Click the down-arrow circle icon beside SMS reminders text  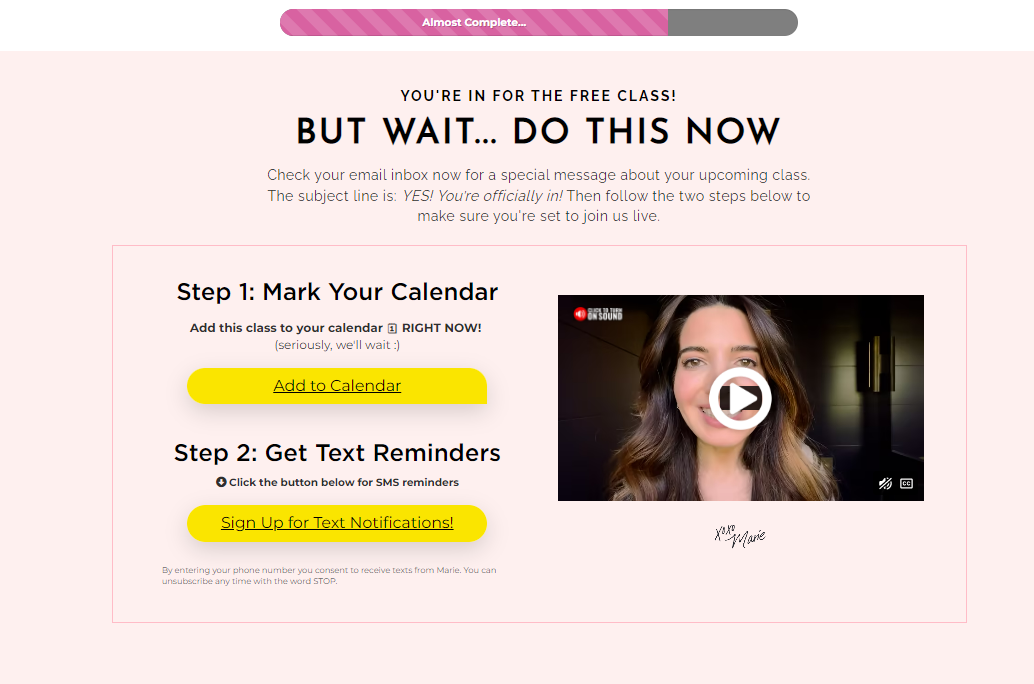(221, 482)
